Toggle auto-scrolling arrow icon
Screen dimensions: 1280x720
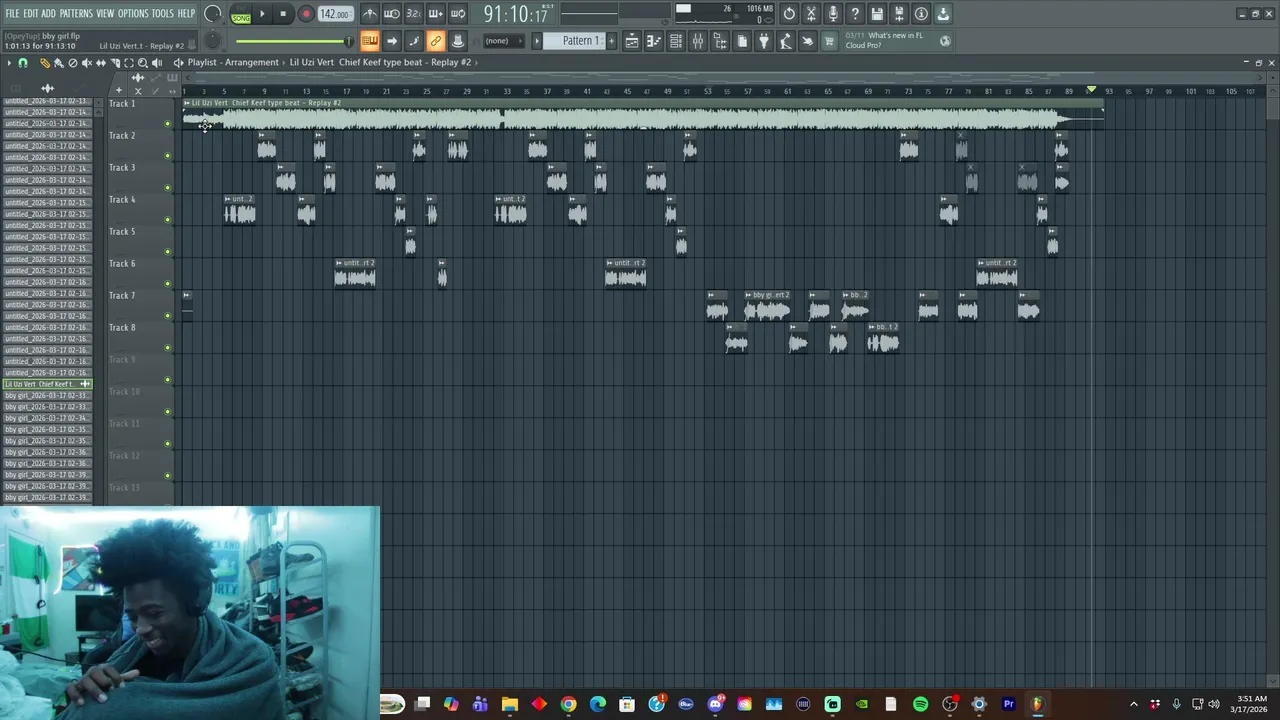coord(392,41)
